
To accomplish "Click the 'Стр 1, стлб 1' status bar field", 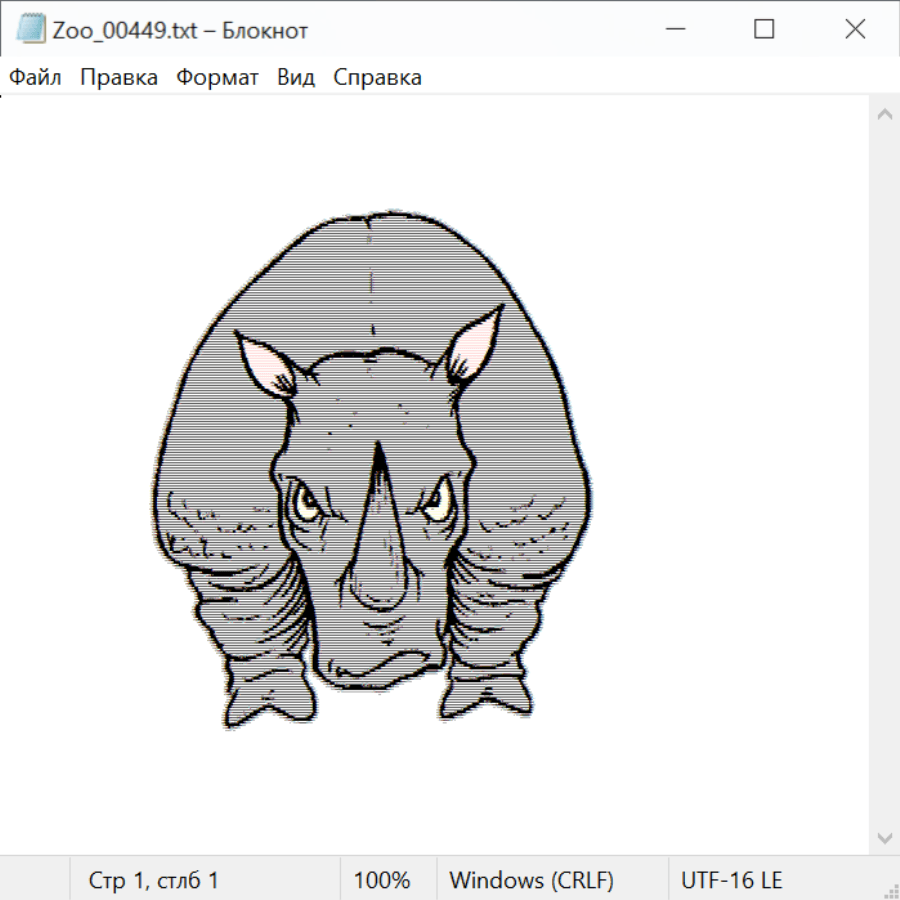I will [154, 881].
